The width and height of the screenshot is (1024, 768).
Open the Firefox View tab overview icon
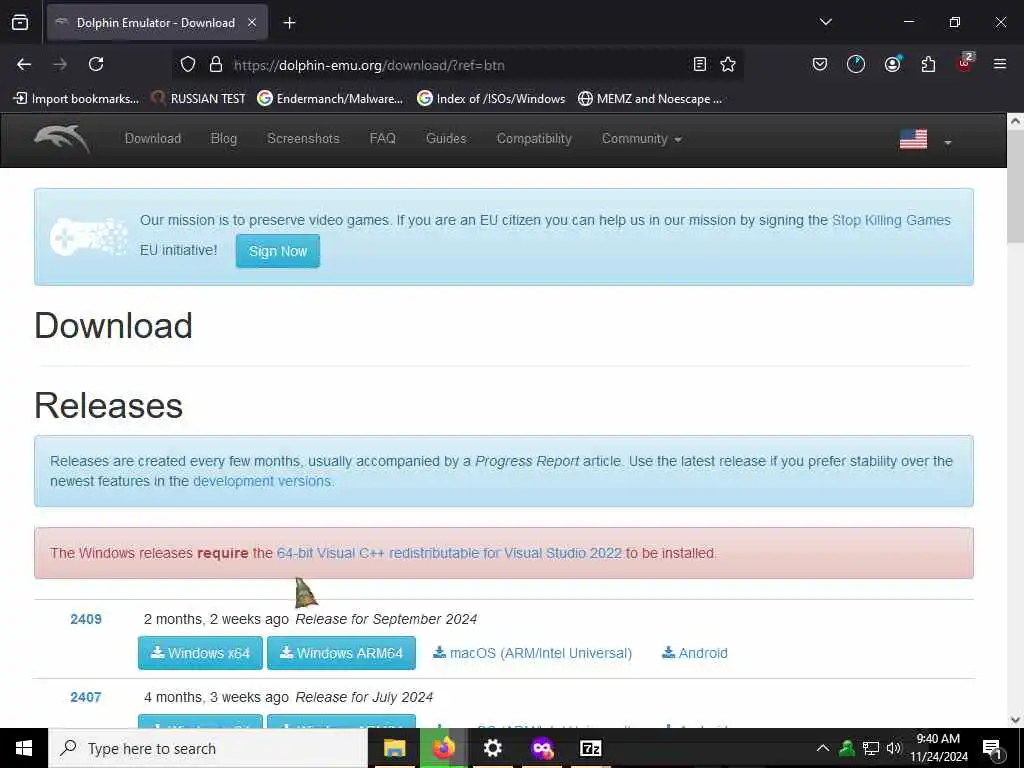(x=20, y=23)
